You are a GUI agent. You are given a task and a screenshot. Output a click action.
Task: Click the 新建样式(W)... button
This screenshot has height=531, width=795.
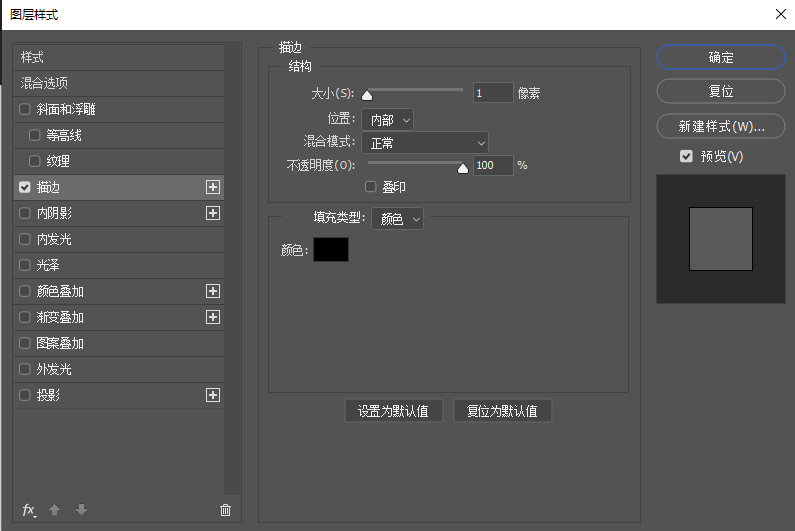[721, 126]
